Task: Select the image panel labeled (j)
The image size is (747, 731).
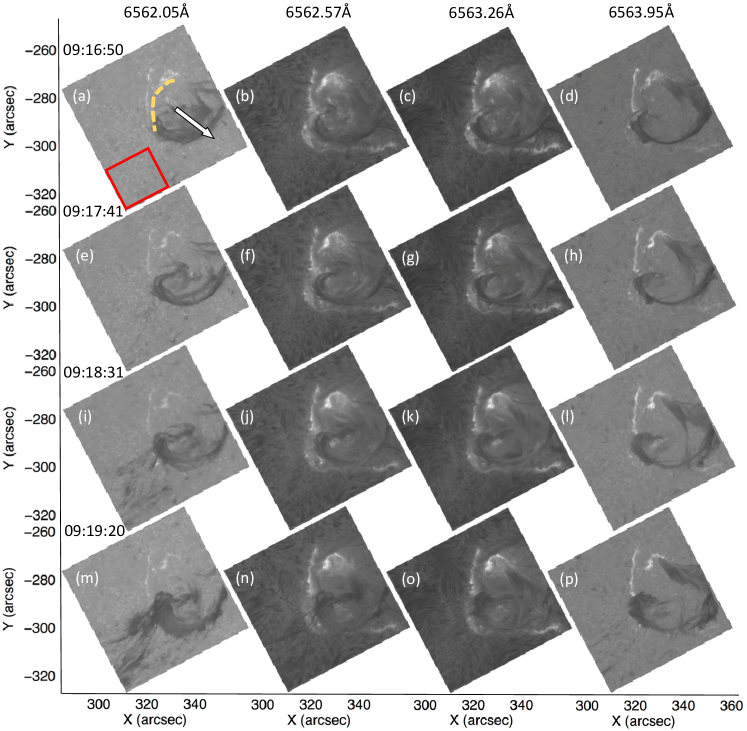Action: (x=317, y=437)
